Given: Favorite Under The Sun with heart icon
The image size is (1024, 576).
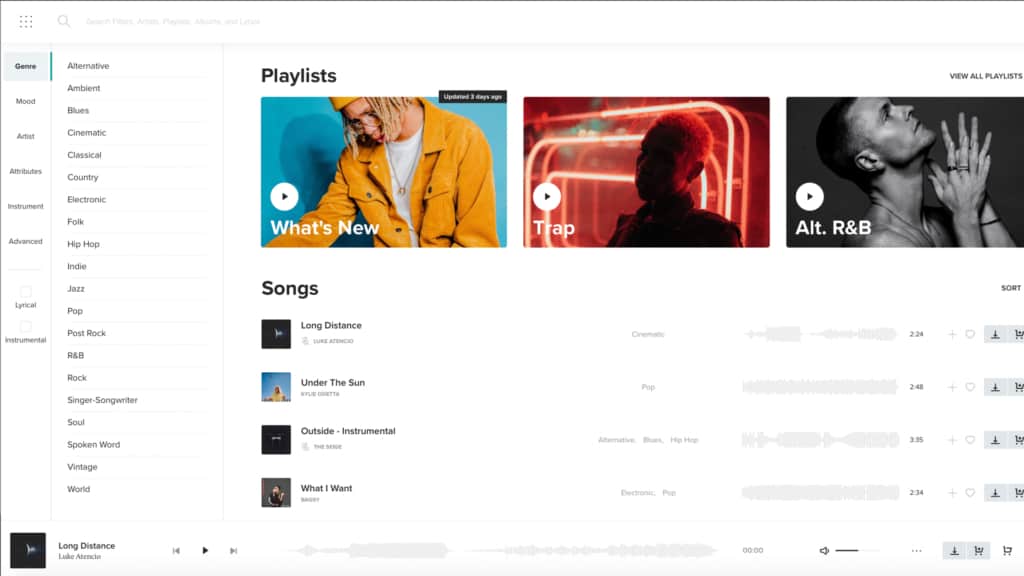Looking at the screenshot, I should [x=970, y=387].
